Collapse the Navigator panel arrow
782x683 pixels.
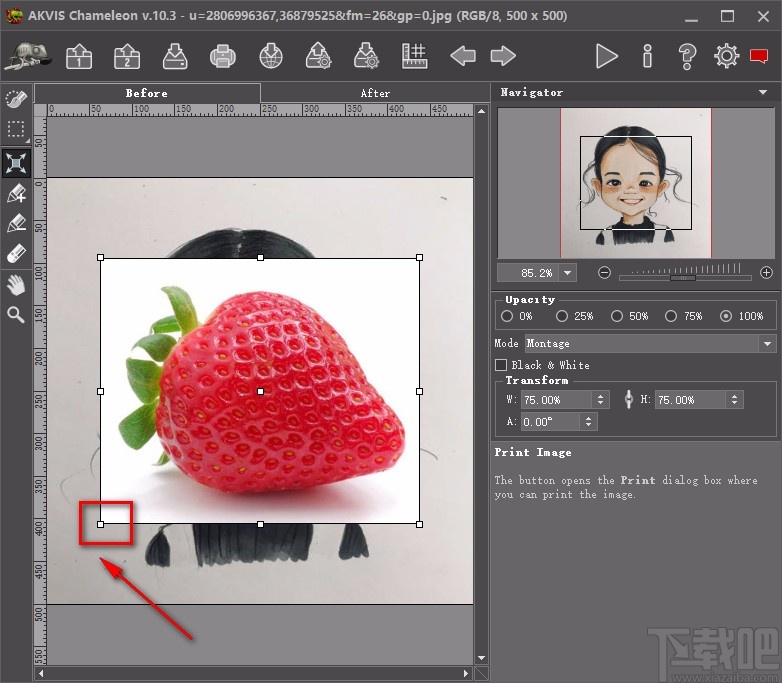tap(763, 92)
